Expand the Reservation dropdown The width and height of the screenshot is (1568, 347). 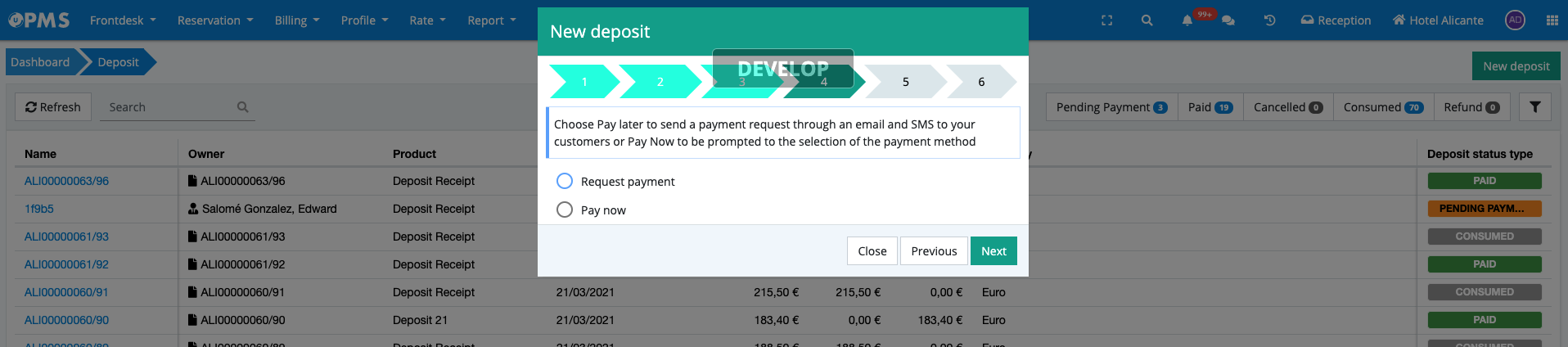pyautogui.click(x=214, y=20)
